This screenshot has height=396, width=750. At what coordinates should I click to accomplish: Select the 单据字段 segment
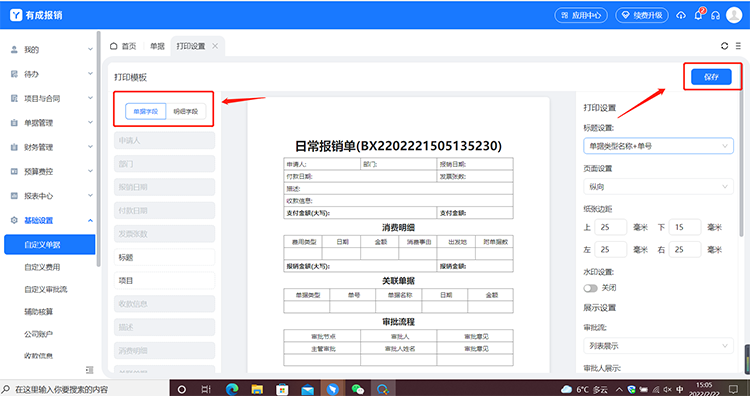coord(145,111)
